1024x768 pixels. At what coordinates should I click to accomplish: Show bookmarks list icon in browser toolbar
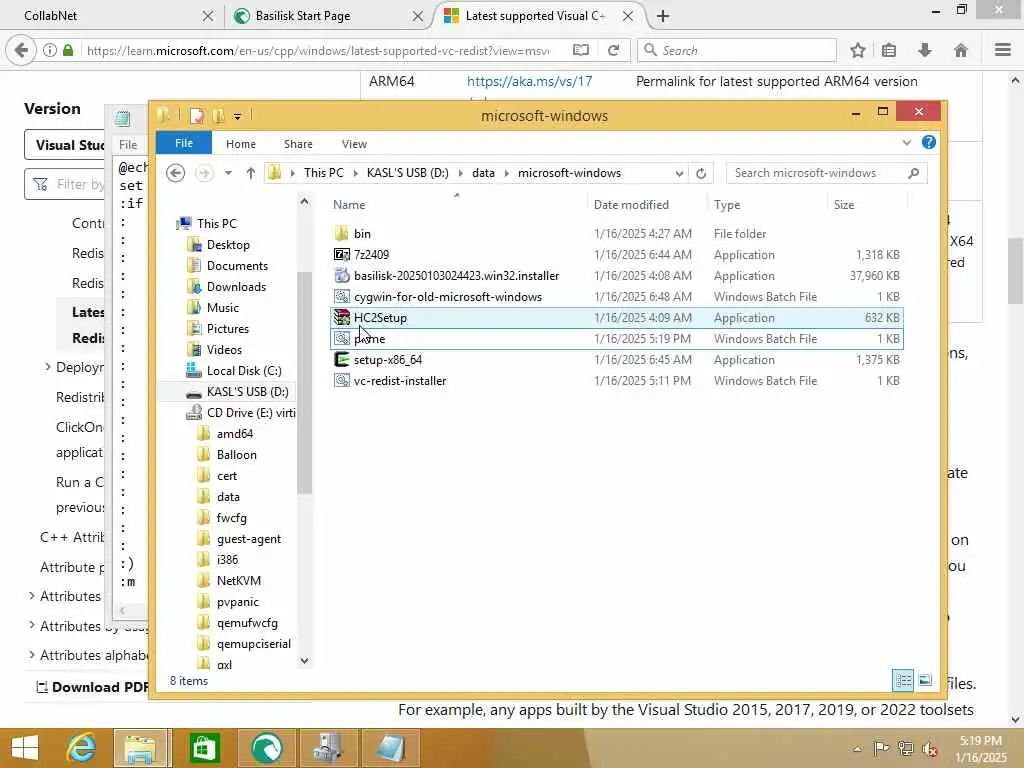[889, 50]
